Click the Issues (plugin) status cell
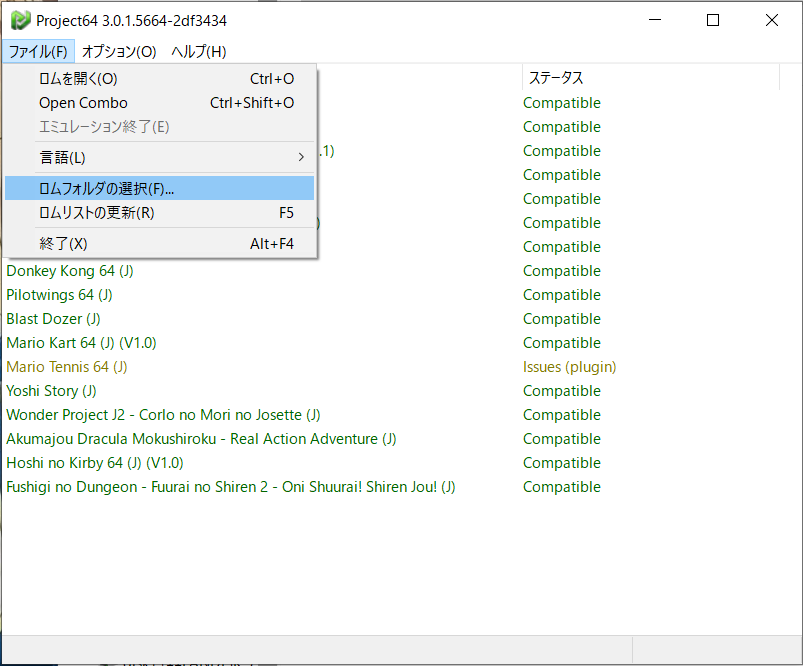Screen dimensions: 803x666 click(x=569, y=367)
